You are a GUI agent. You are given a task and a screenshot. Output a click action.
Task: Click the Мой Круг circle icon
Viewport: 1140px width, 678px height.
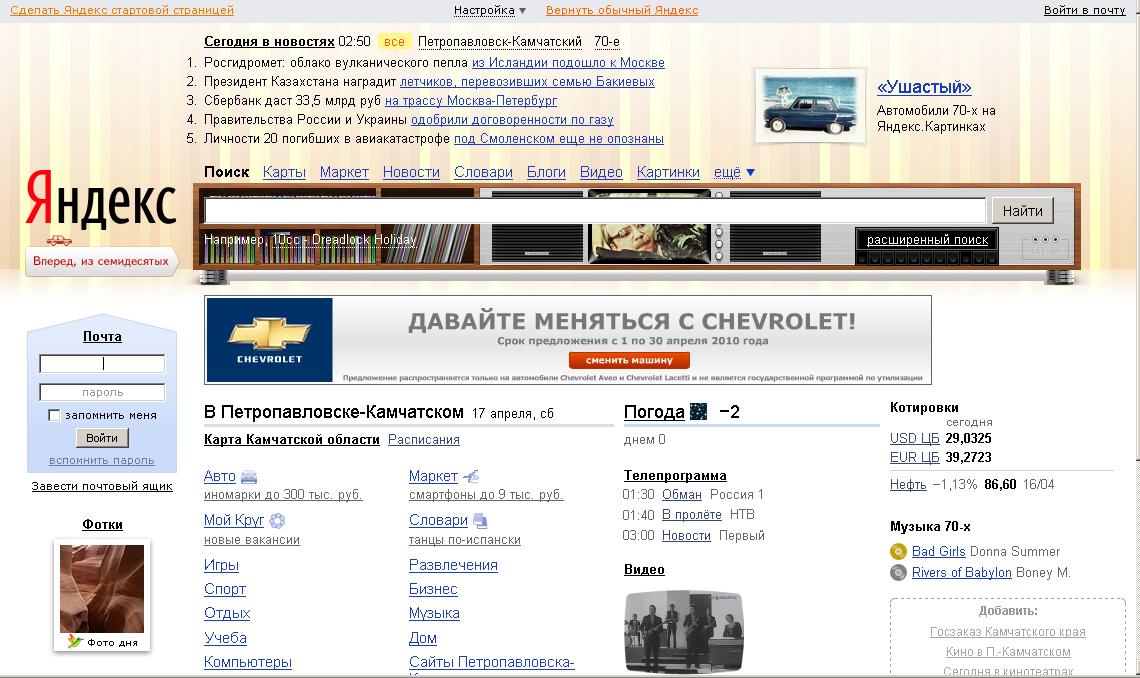coord(277,520)
